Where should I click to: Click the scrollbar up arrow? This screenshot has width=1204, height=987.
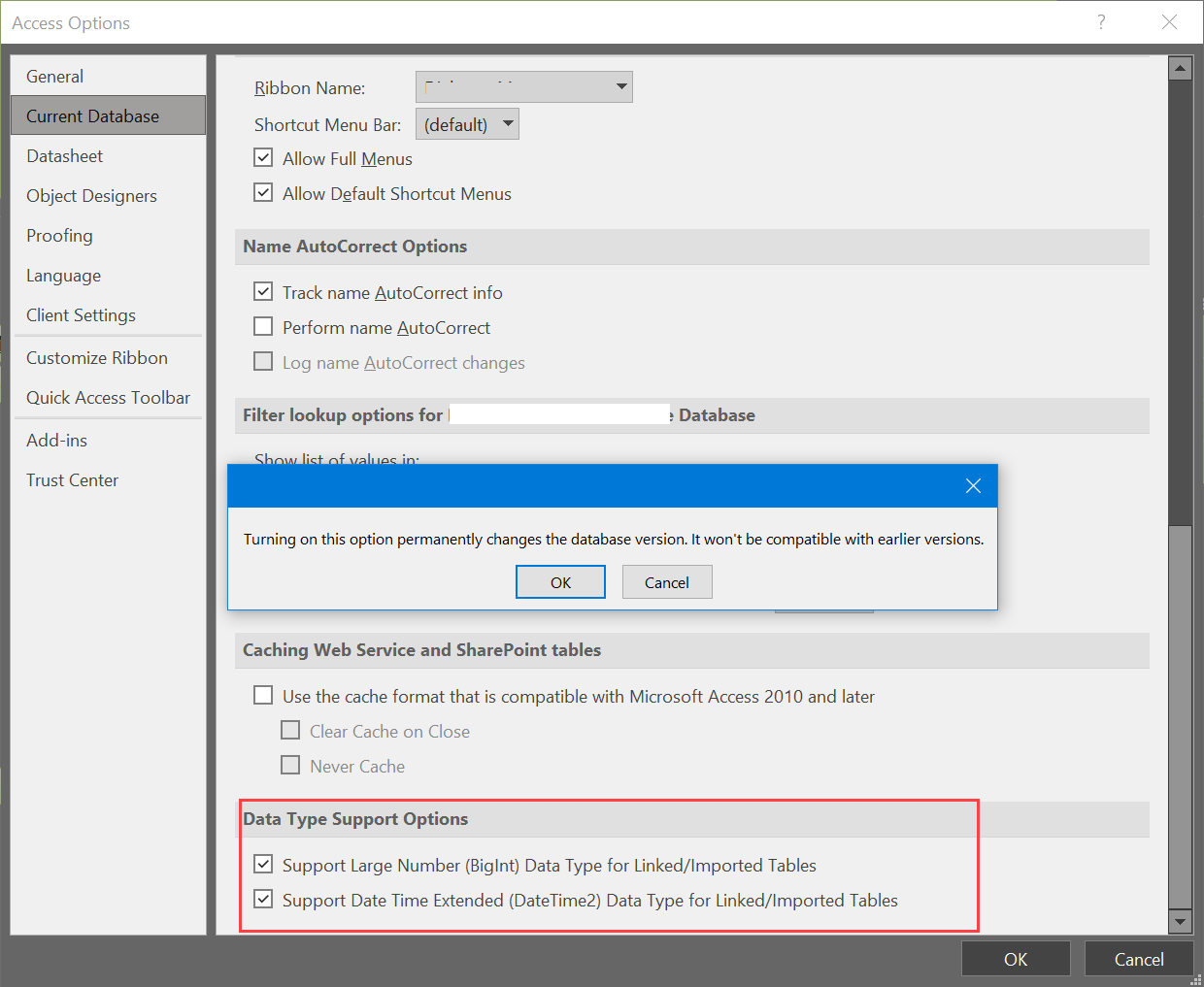point(1181,68)
